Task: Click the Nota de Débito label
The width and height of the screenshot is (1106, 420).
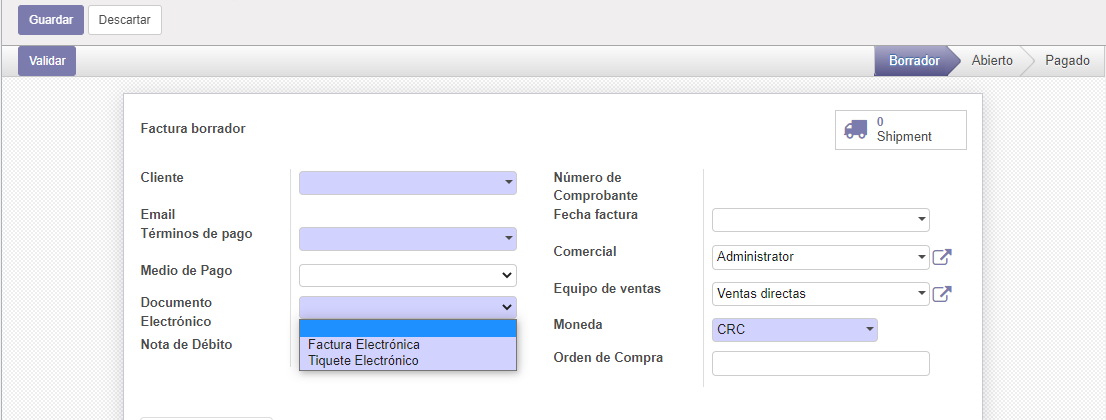Action: (186, 344)
